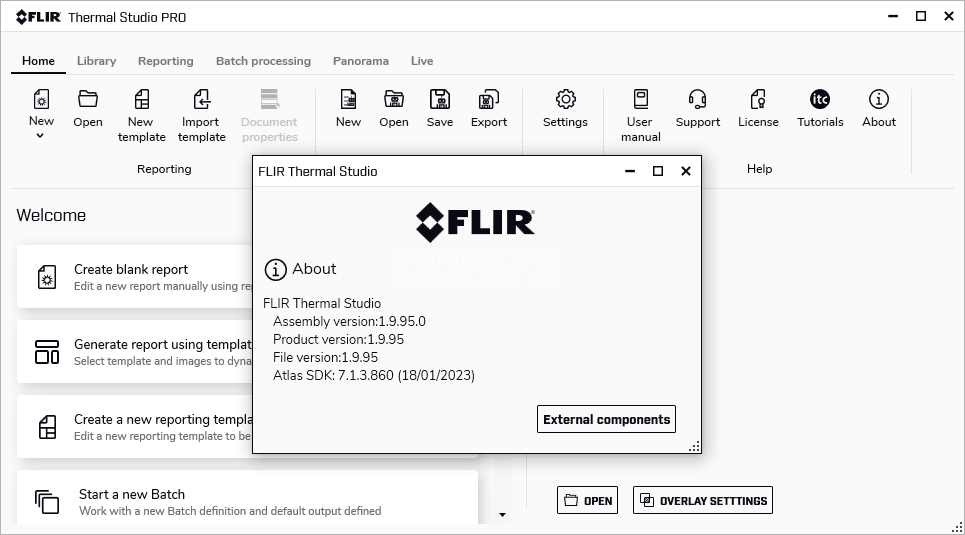Close the FLIR Thermal Studio about dialog
Viewport: 965px width, 535px height.
tap(686, 171)
